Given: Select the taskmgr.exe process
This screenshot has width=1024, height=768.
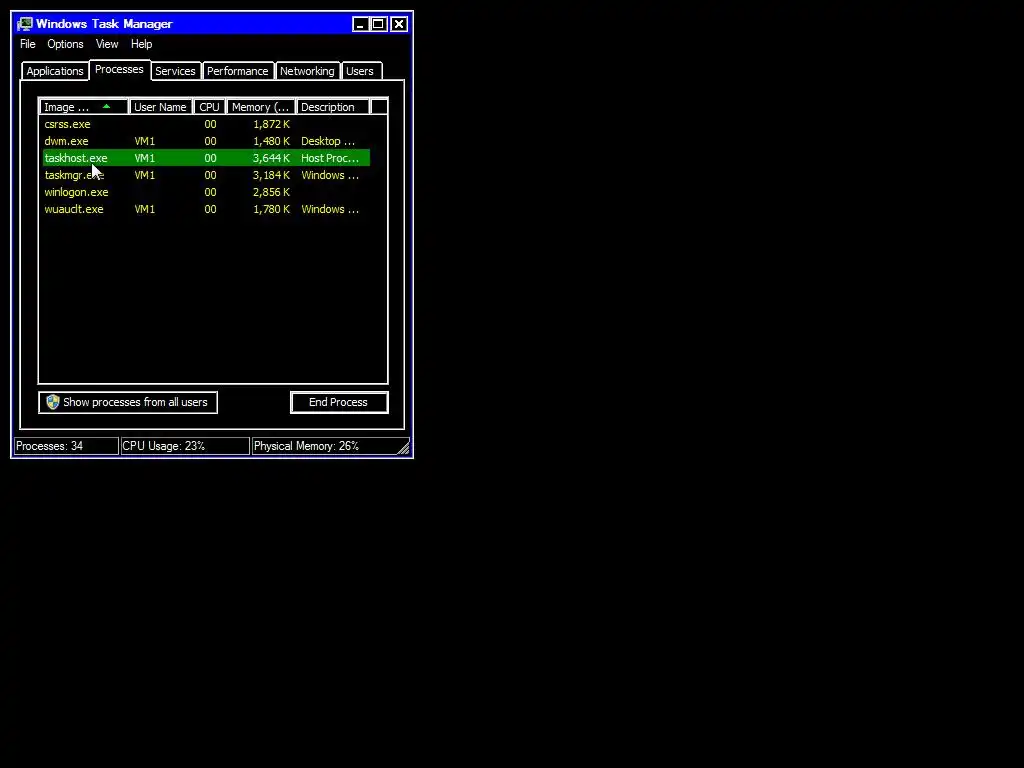Looking at the screenshot, I should (x=206, y=175).
